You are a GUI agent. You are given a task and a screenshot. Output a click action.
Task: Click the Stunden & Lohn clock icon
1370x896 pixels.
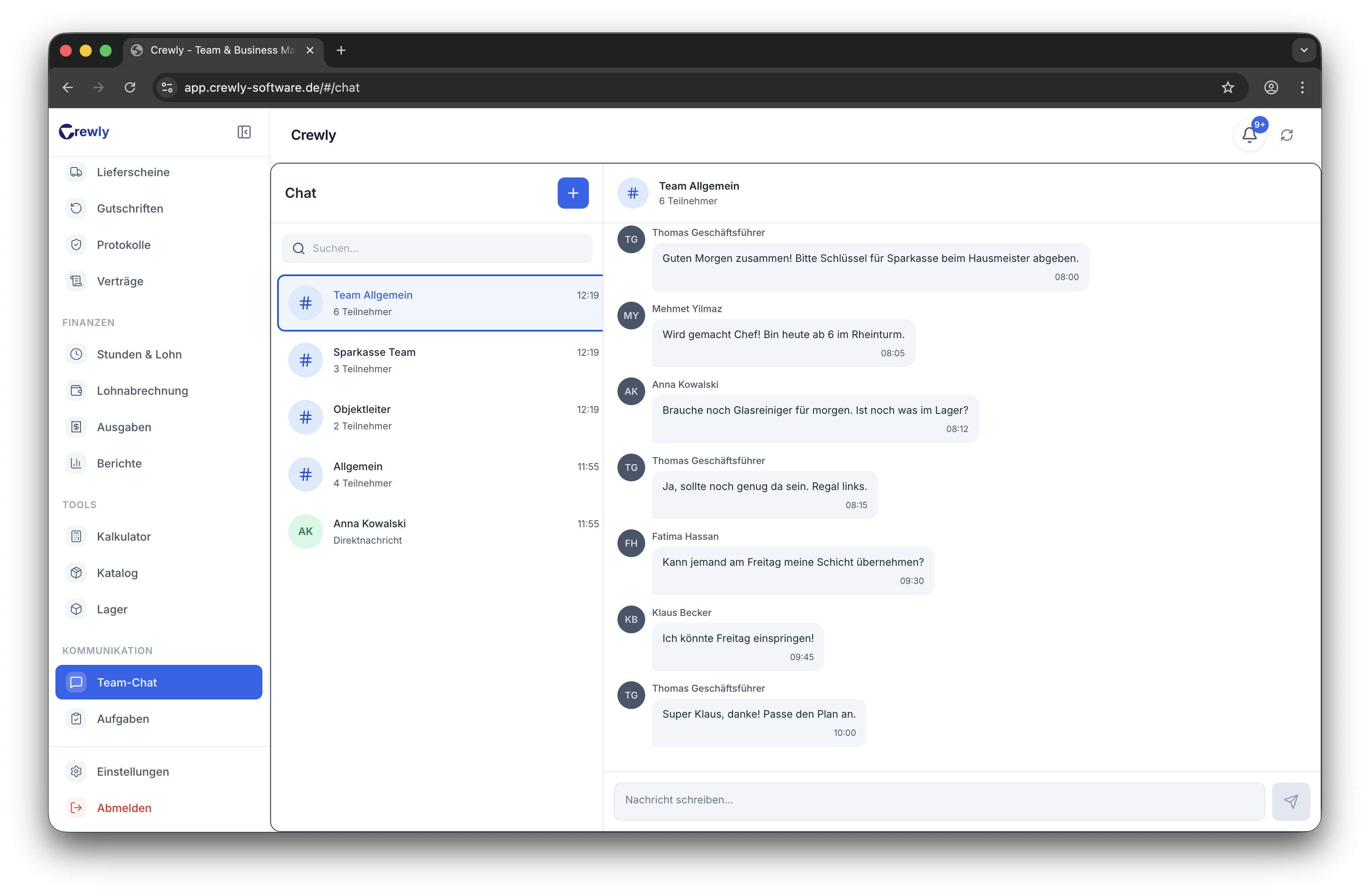pyautogui.click(x=77, y=354)
